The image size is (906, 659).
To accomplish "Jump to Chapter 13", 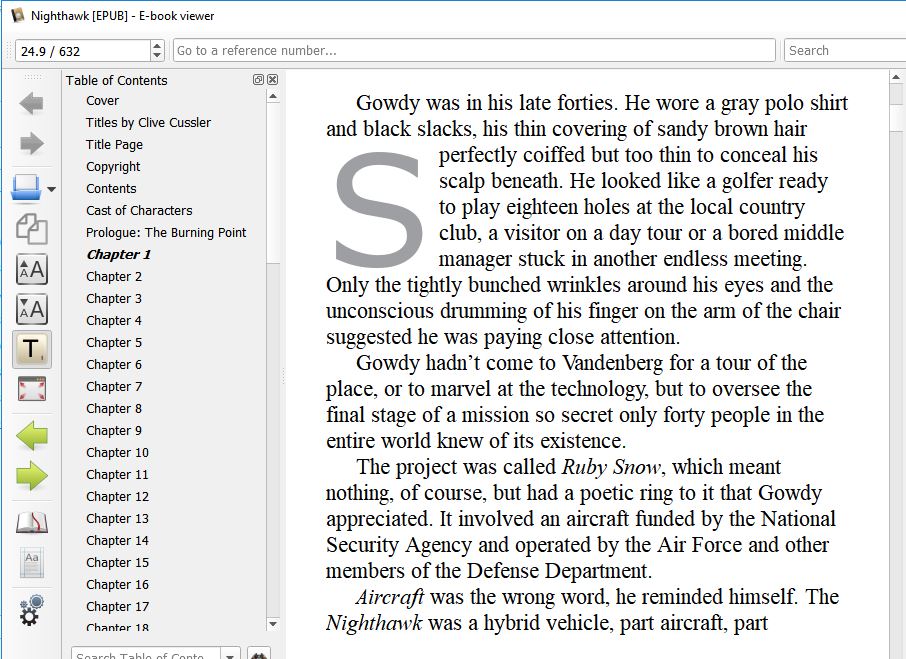I will tap(117, 518).
